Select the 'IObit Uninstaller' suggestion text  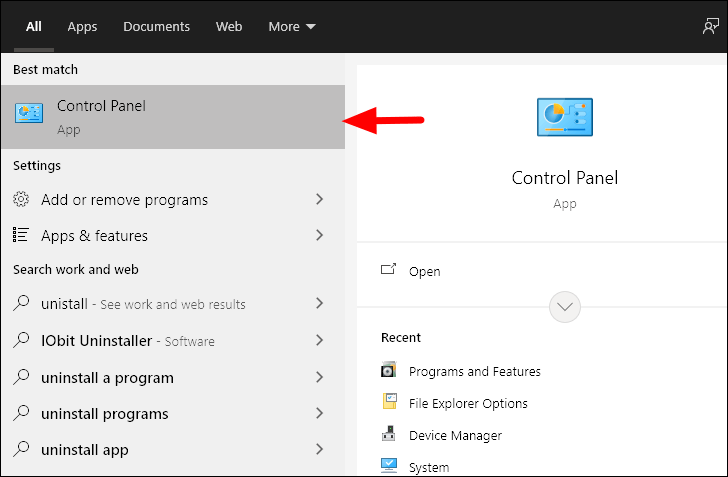coord(97,340)
